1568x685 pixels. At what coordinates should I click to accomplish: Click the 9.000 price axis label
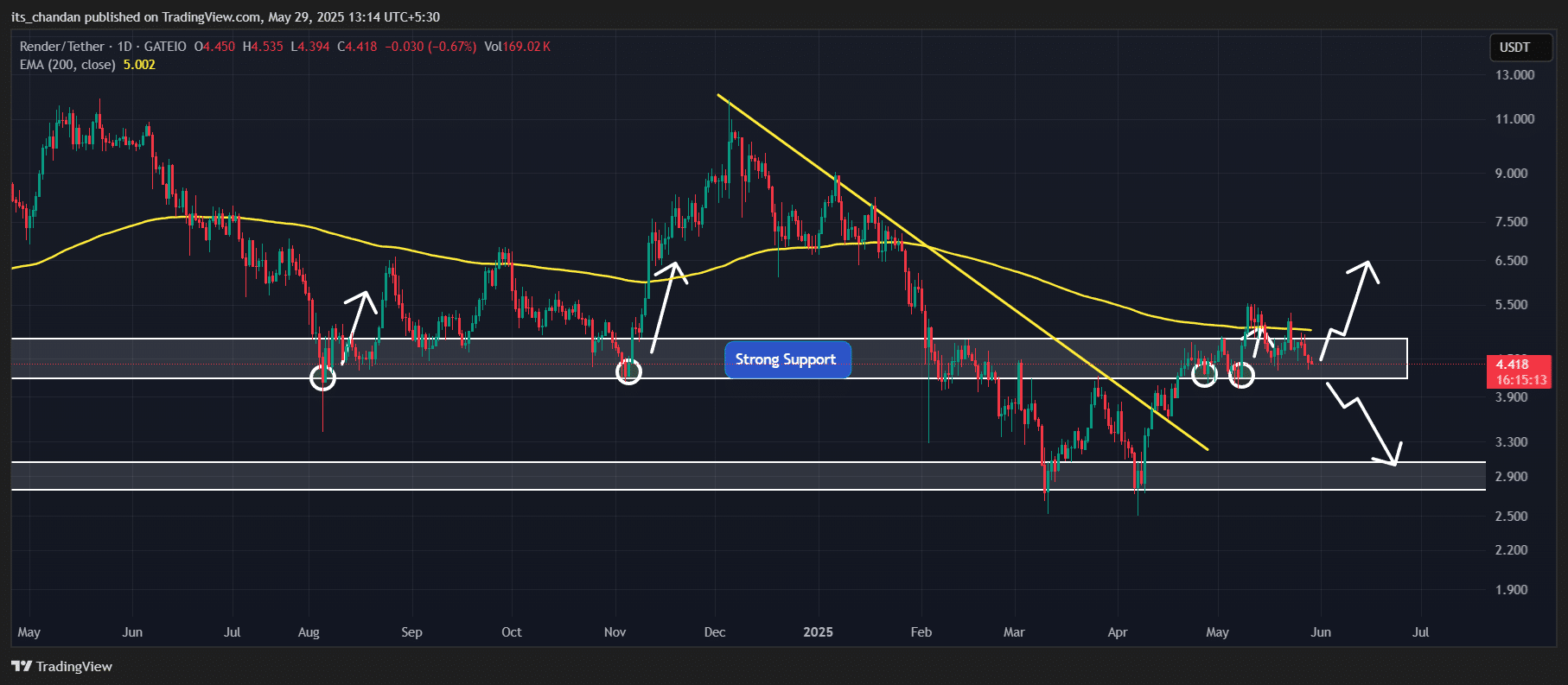click(1511, 174)
